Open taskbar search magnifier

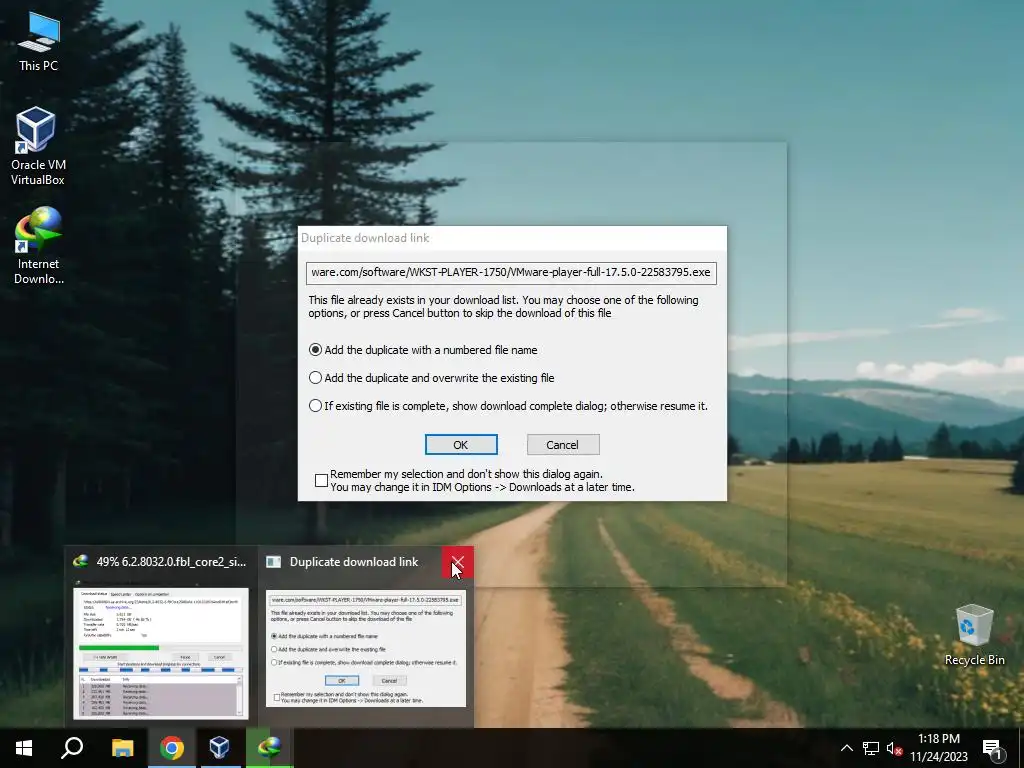point(72,748)
